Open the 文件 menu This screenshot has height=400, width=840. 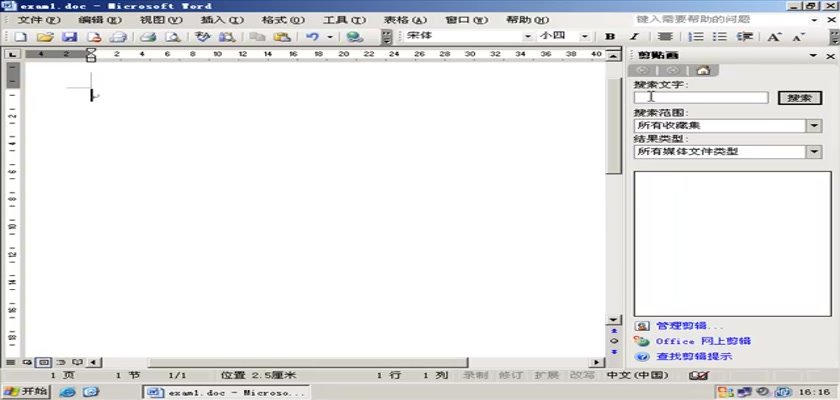click(x=39, y=20)
